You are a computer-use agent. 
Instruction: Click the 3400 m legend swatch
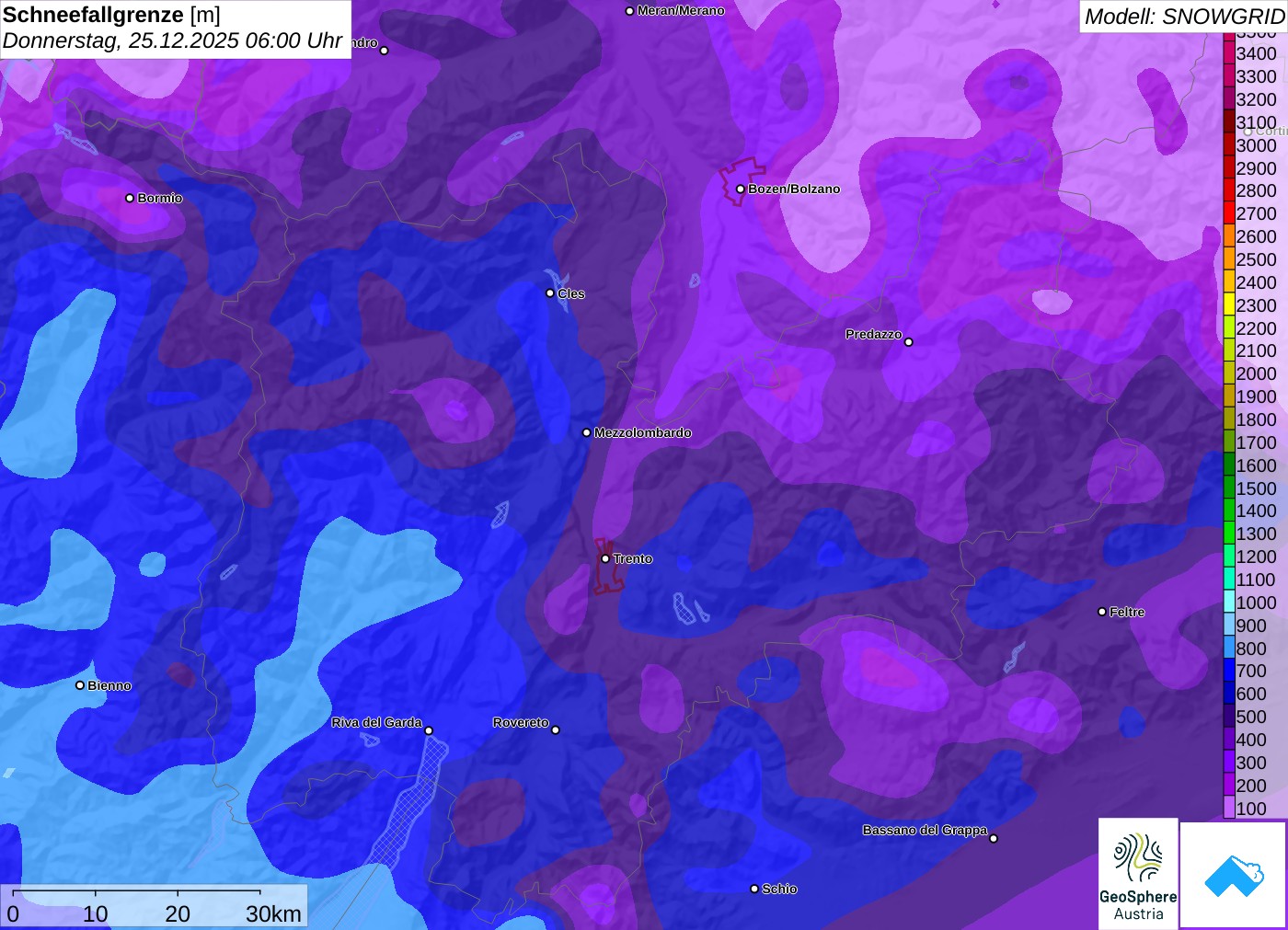click(x=1228, y=53)
